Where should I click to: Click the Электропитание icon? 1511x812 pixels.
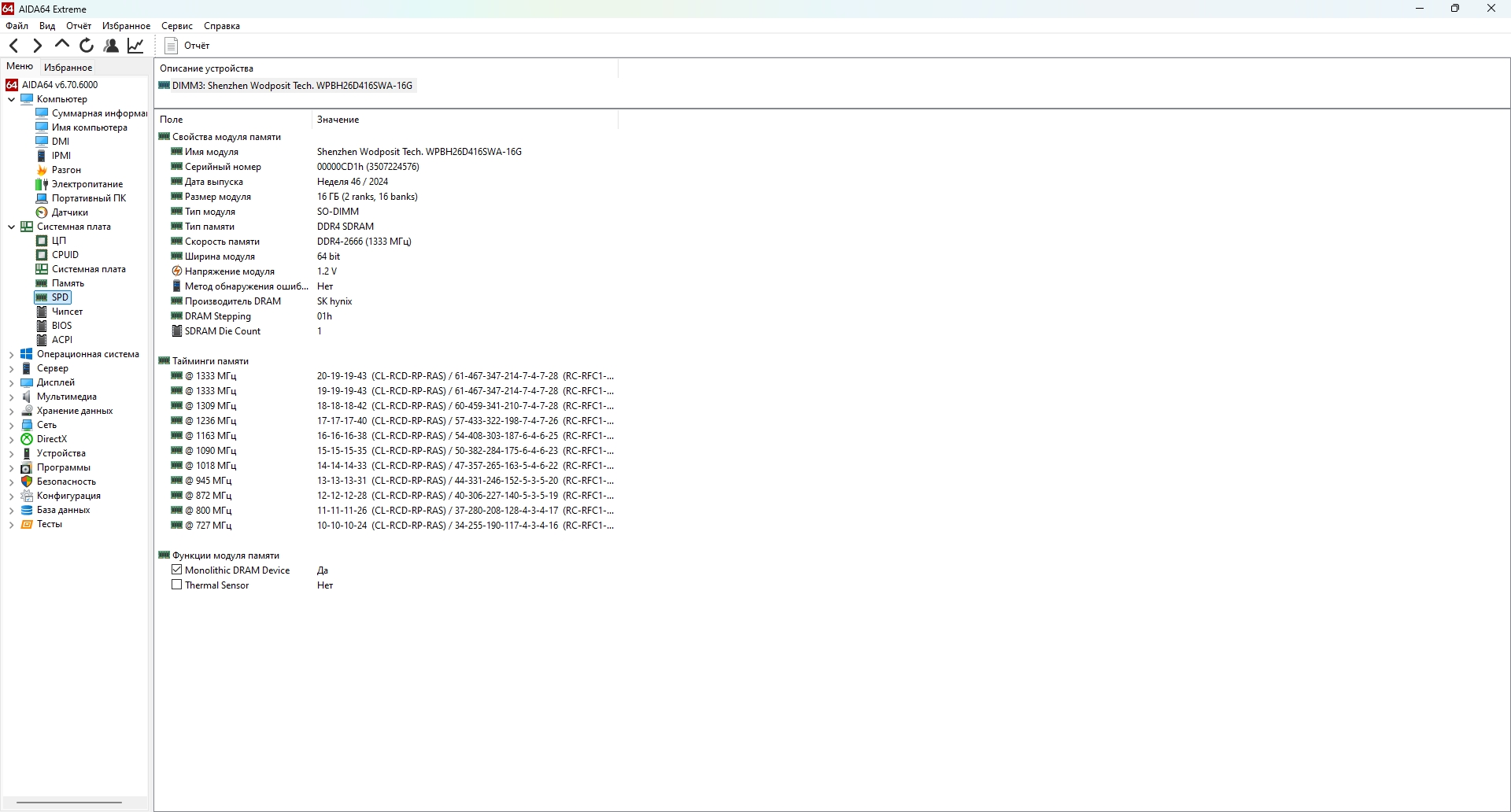[42, 184]
